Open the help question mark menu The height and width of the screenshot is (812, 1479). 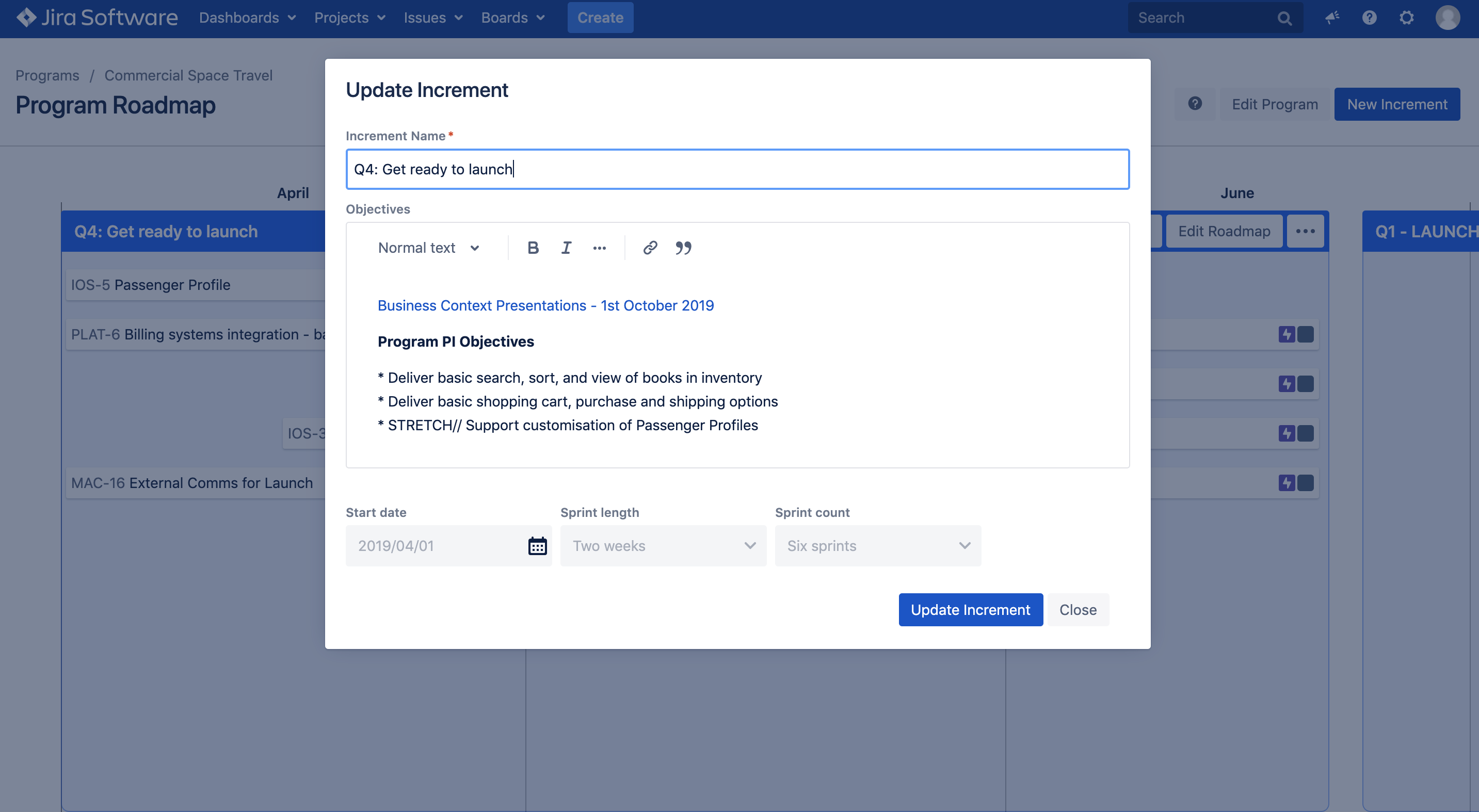1369,18
